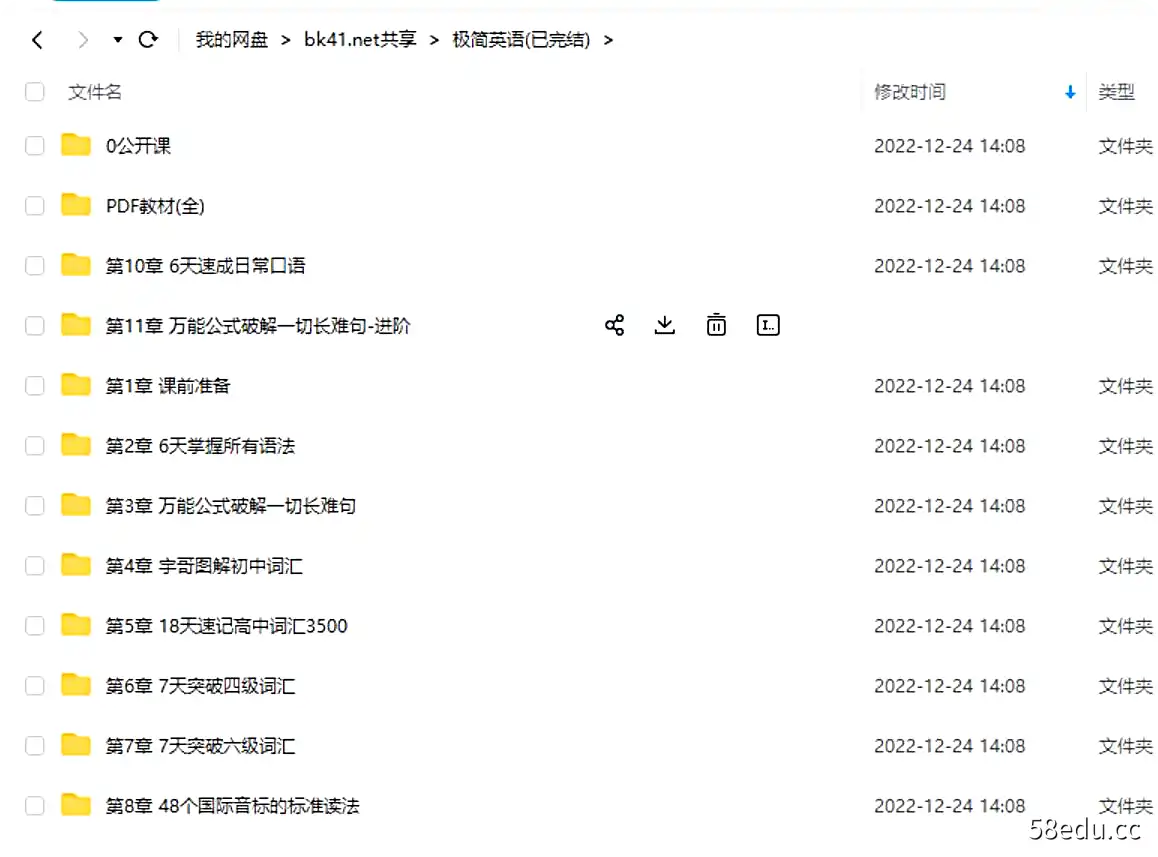This screenshot has height=857, width=1158.
Task: Delete the 第11章 folder
Action: pyautogui.click(x=716, y=325)
